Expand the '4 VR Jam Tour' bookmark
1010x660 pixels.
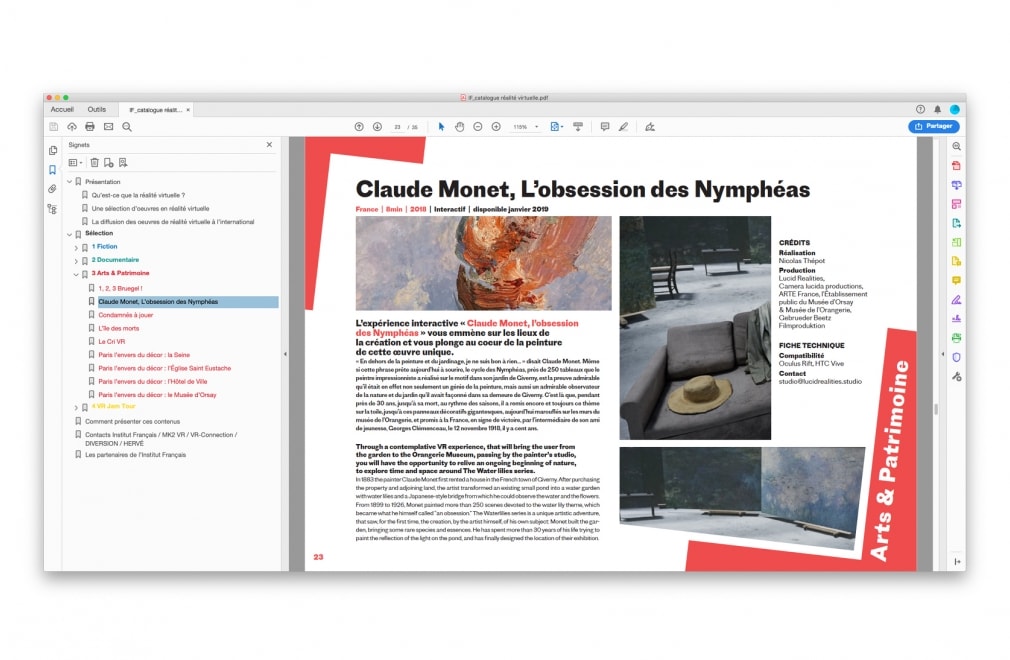pyautogui.click(x=76, y=408)
